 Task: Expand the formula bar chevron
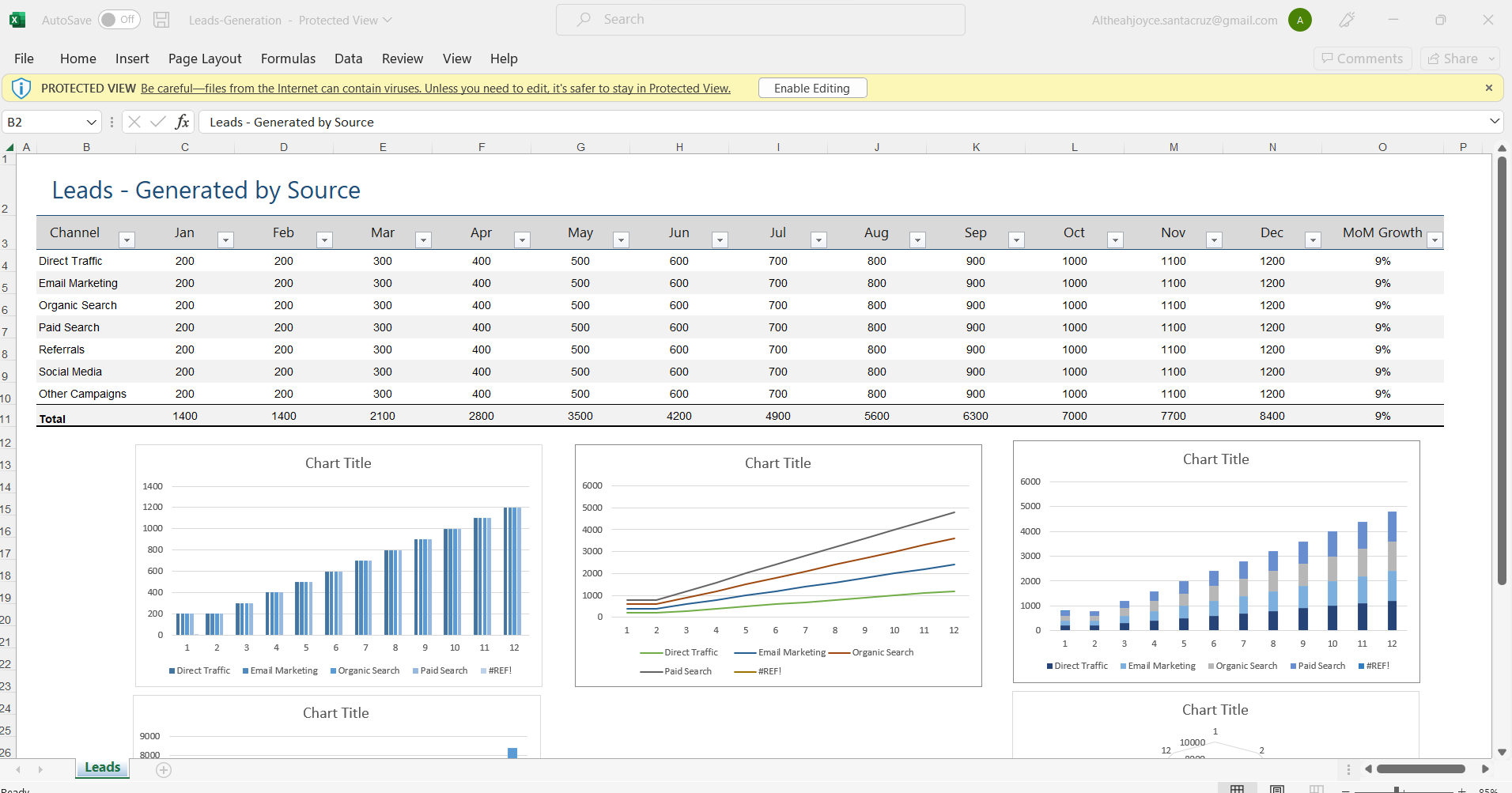[x=1494, y=121]
